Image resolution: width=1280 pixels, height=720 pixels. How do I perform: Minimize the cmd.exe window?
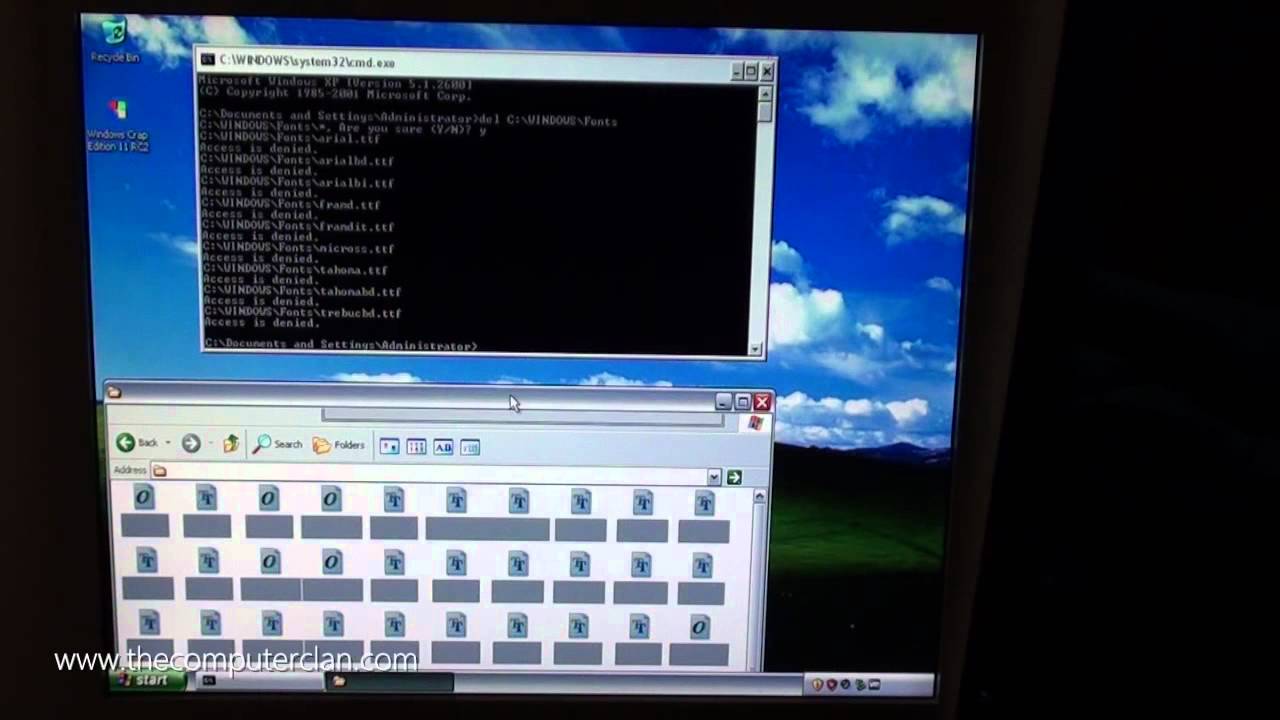click(x=735, y=71)
